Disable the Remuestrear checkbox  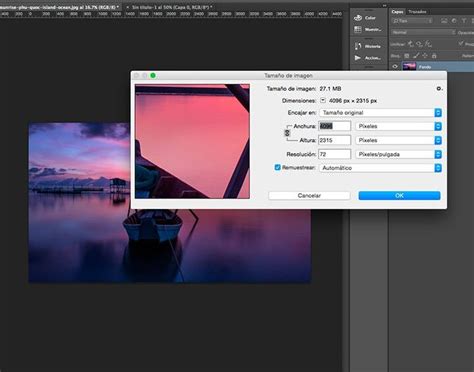click(277, 167)
